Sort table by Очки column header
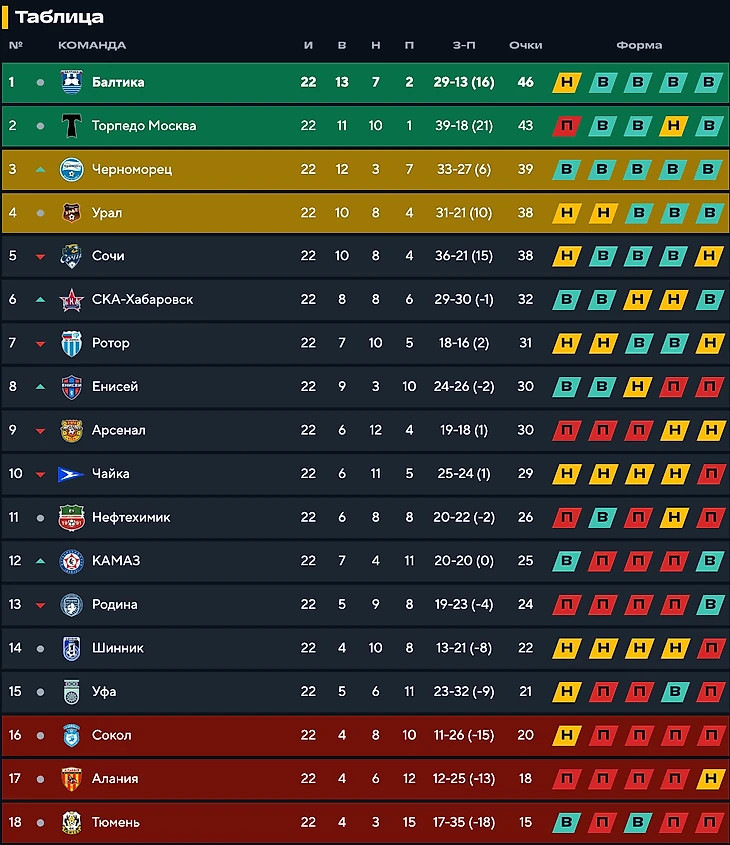The height and width of the screenshot is (845, 730). click(x=525, y=45)
